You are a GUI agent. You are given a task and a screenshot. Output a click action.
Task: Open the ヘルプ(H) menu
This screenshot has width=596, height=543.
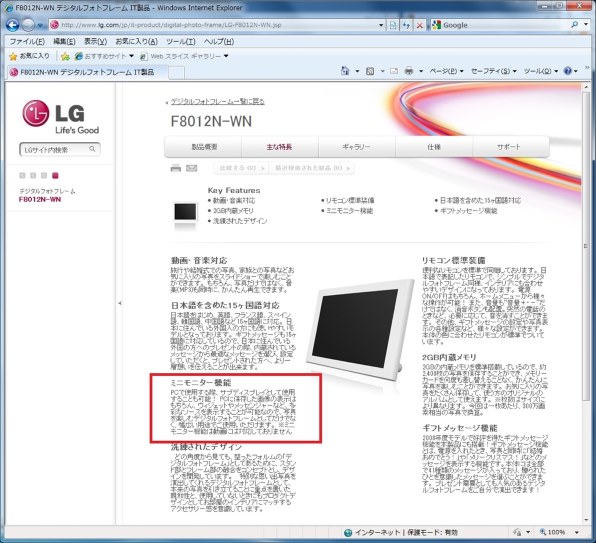[219, 41]
